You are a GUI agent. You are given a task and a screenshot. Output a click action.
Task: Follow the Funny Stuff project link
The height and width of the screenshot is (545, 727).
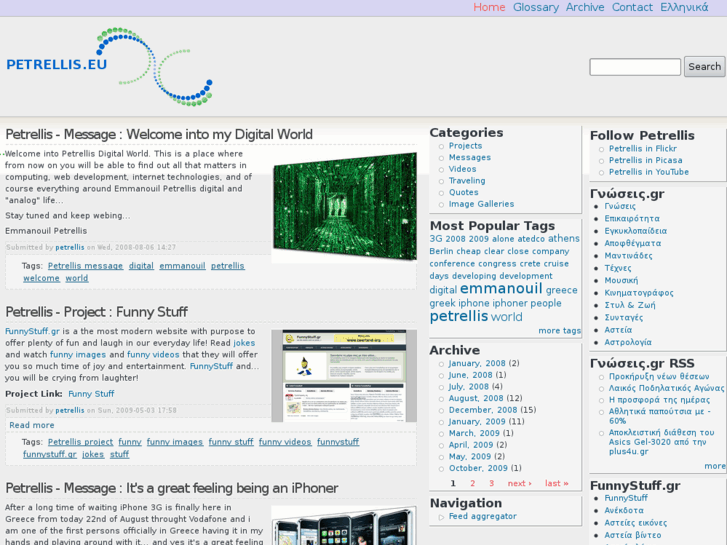(x=91, y=394)
